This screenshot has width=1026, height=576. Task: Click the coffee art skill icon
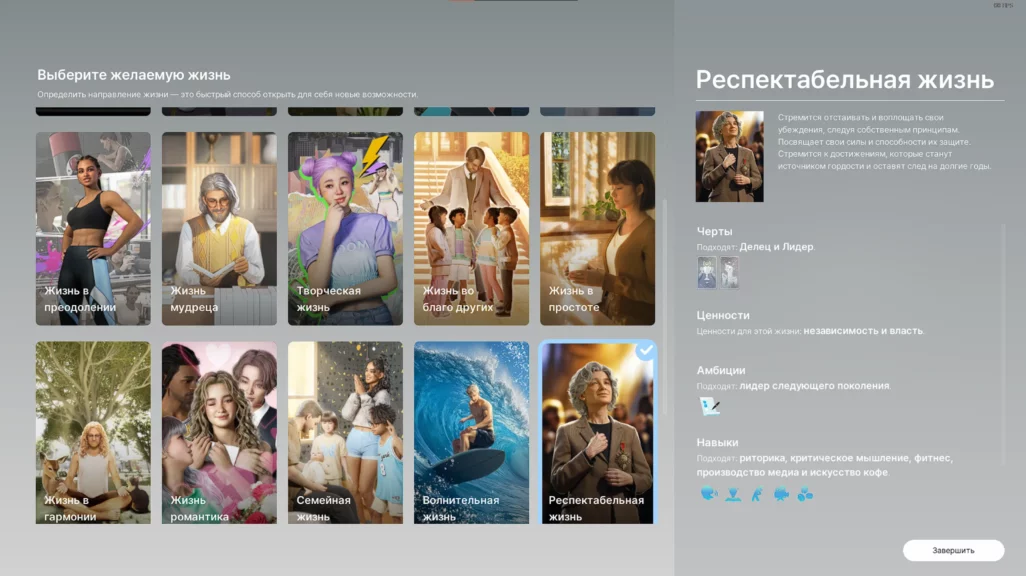(805, 493)
